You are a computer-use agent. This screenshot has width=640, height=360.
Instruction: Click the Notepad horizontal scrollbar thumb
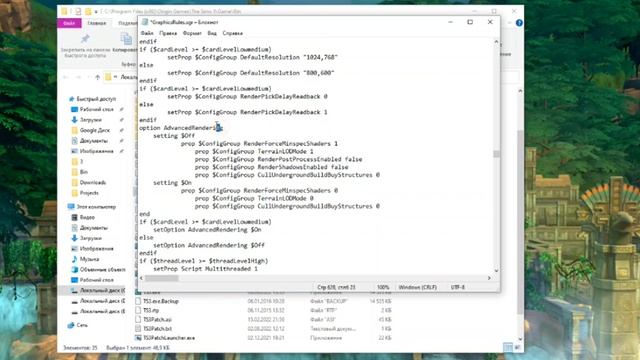click(x=162, y=278)
